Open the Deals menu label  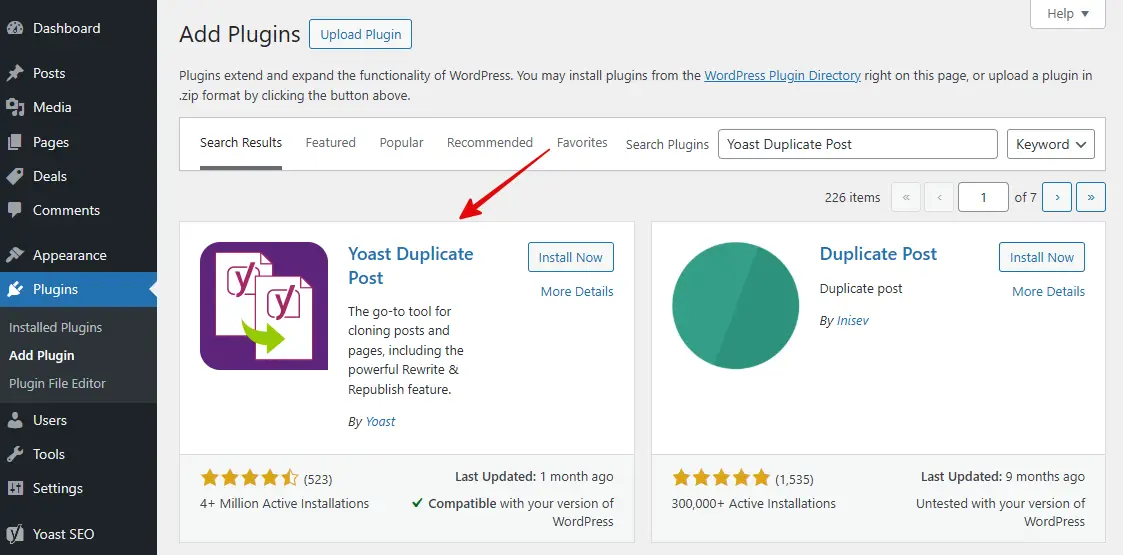point(49,176)
